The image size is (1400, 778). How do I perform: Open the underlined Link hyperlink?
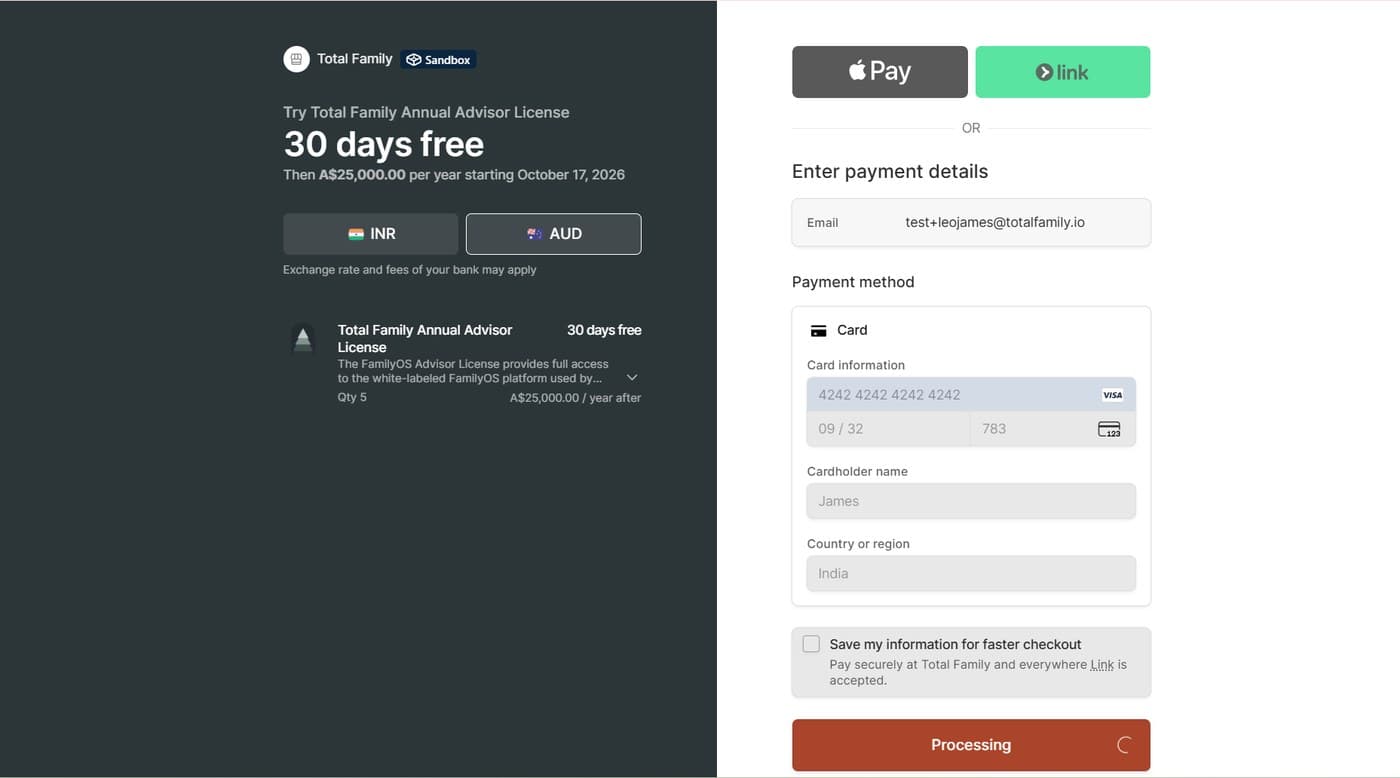pos(1102,665)
